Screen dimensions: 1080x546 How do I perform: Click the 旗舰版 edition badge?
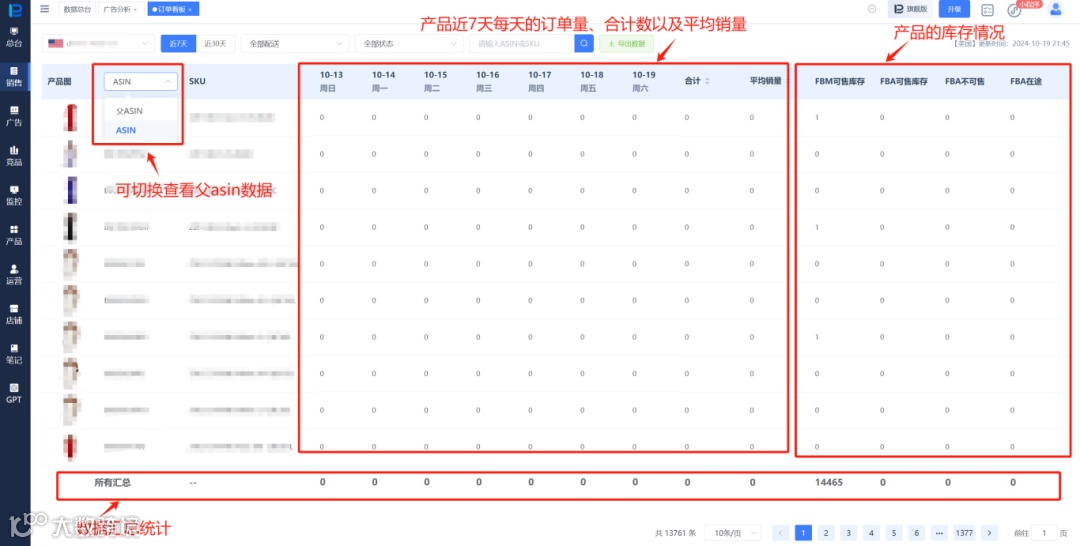(x=913, y=10)
